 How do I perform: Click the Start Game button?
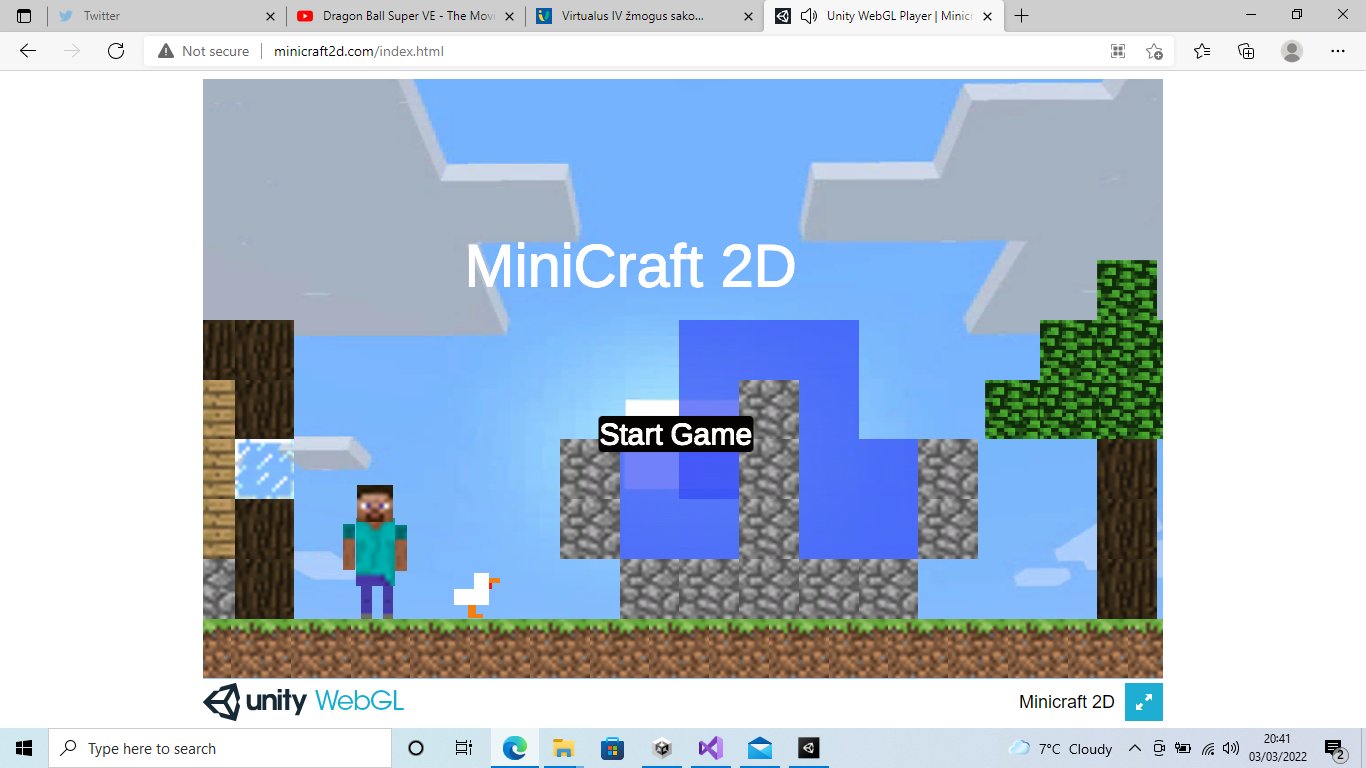click(x=675, y=434)
